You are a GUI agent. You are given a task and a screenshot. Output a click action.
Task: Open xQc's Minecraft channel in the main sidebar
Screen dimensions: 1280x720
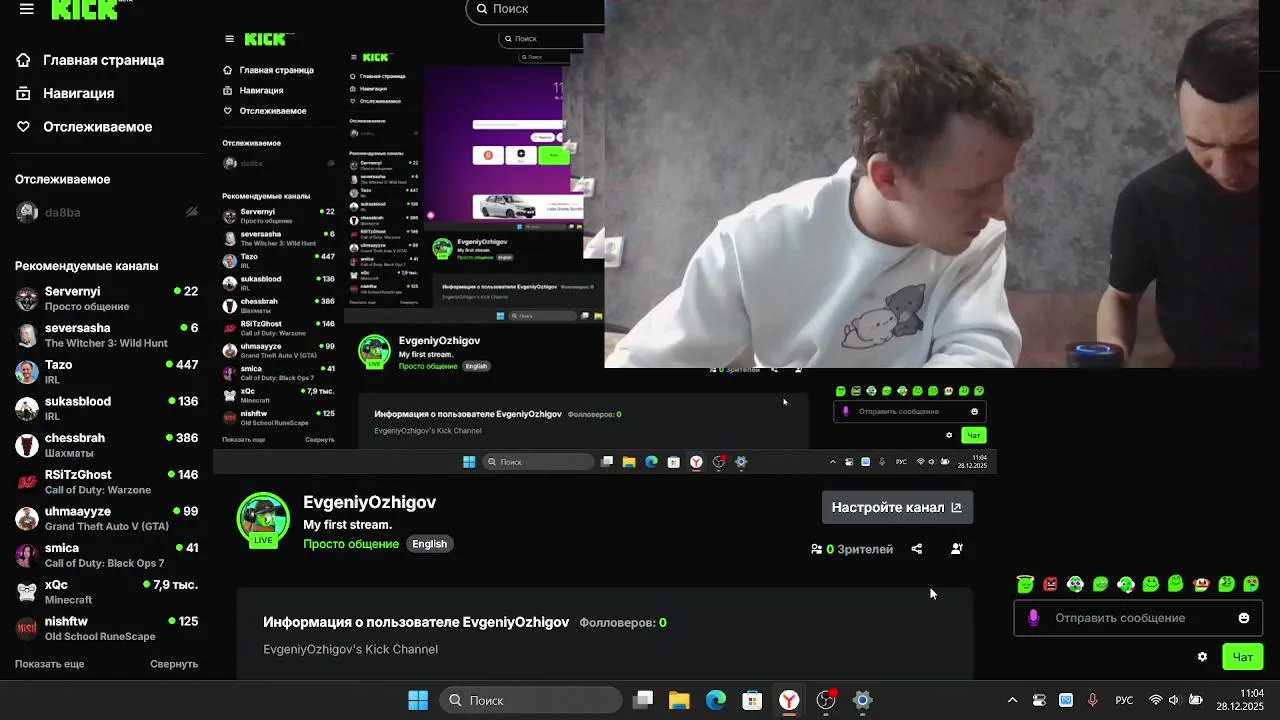(x=107, y=592)
